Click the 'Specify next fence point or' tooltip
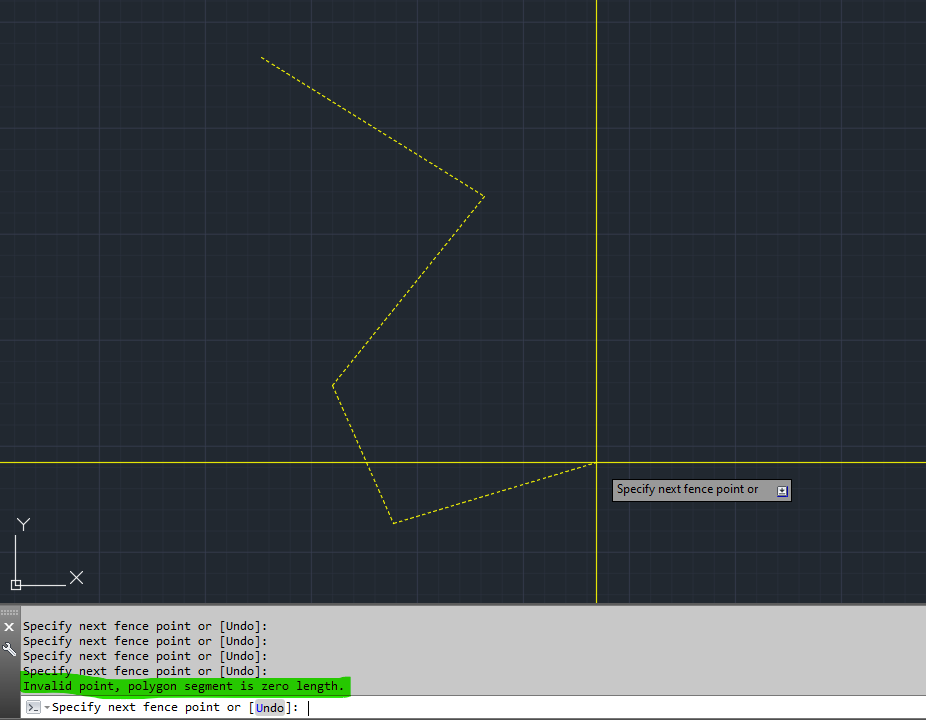The image size is (926, 720). tap(702, 490)
